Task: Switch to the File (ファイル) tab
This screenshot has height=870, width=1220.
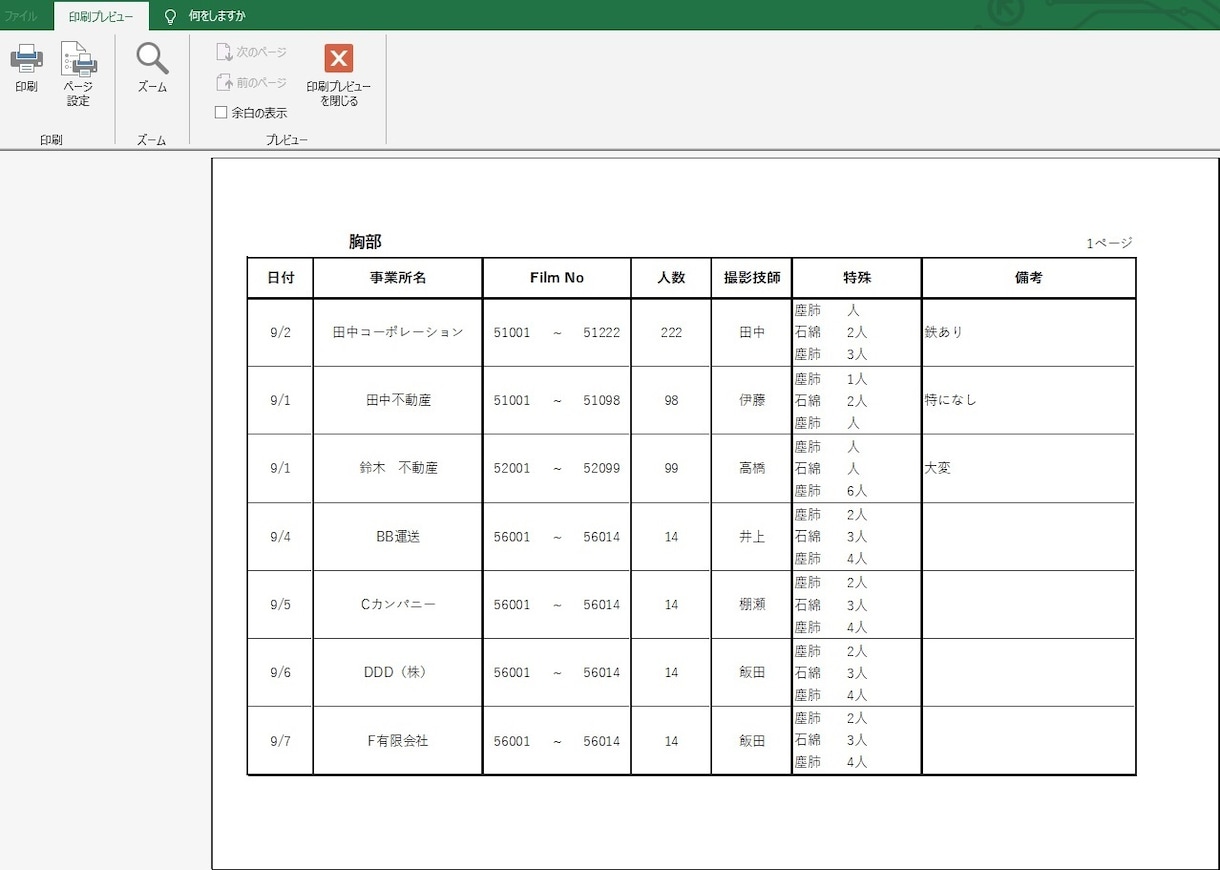Action: [21, 16]
